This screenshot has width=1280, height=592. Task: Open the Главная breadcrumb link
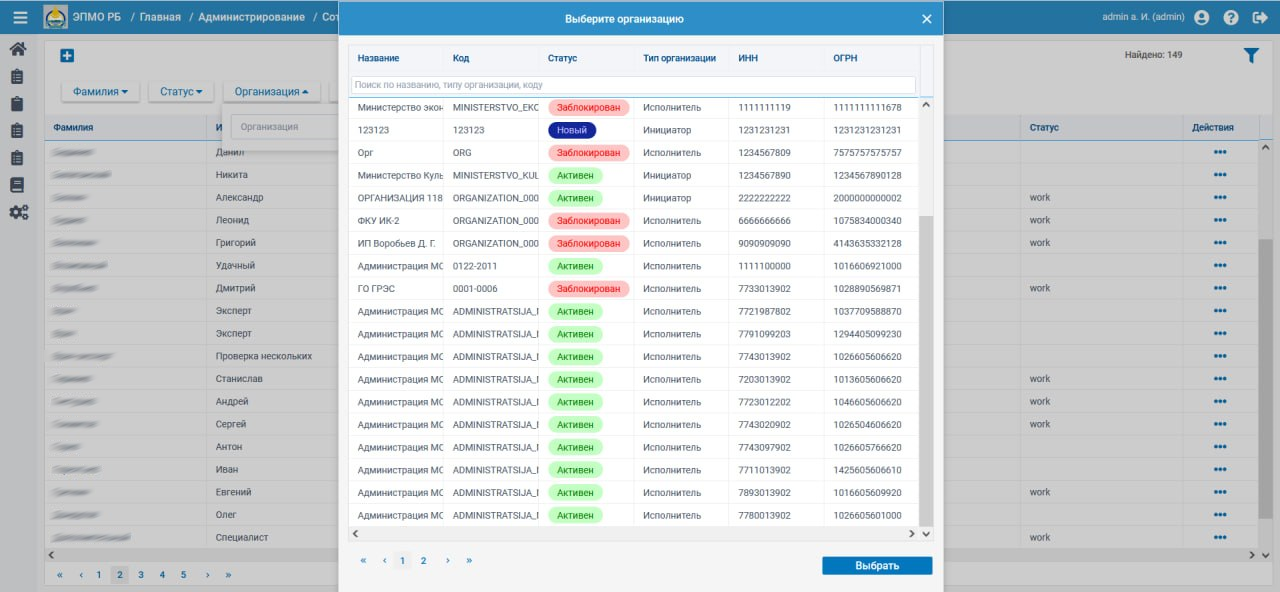160,17
